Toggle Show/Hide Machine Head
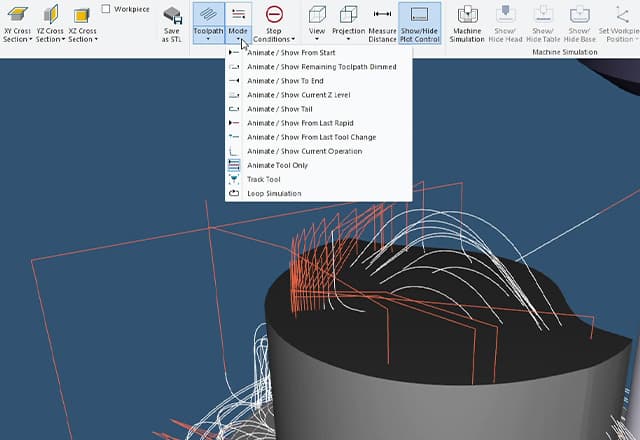Screen dimensions: 640x440 click(x=505, y=15)
